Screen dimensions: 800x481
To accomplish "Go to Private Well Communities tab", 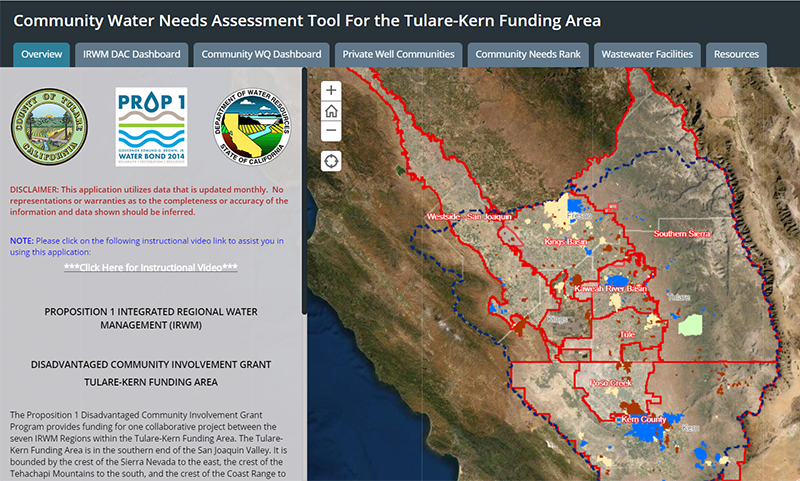I will (398, 55).
